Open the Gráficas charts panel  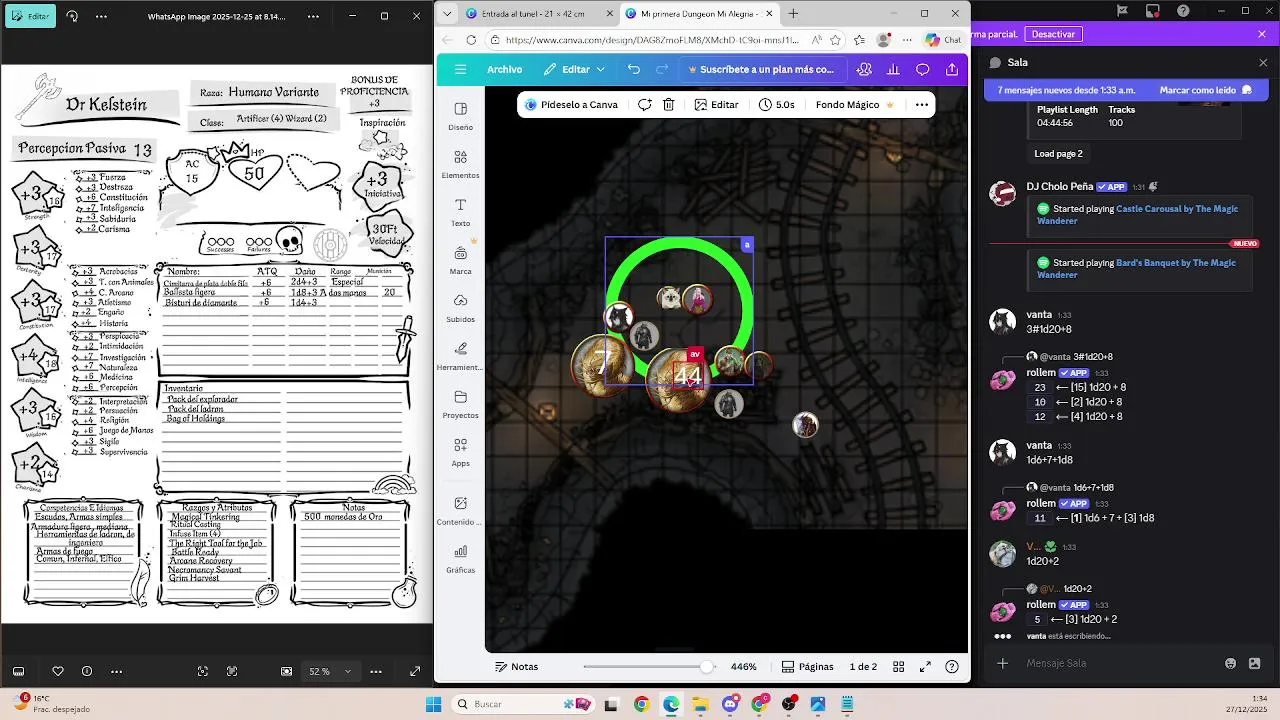click(460, 558)
